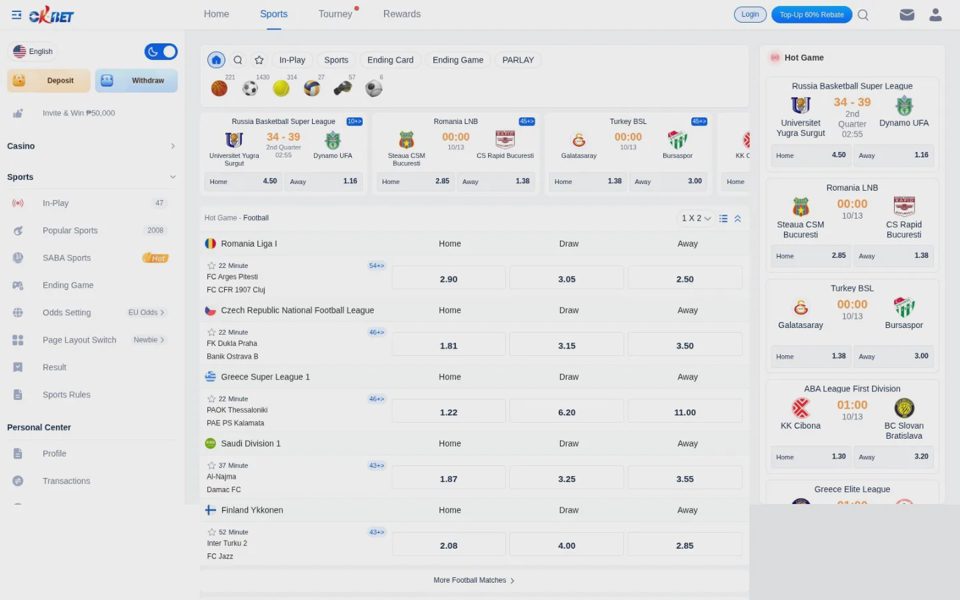Favorite the FK Dukla Praha match star

[x=211, y=332]
